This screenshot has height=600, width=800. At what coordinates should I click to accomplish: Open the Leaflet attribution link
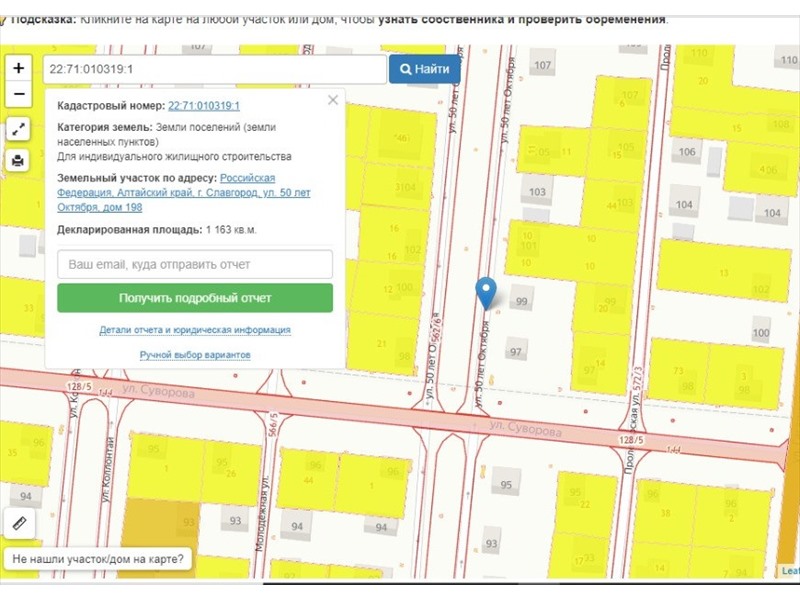(x=789, y=571)
